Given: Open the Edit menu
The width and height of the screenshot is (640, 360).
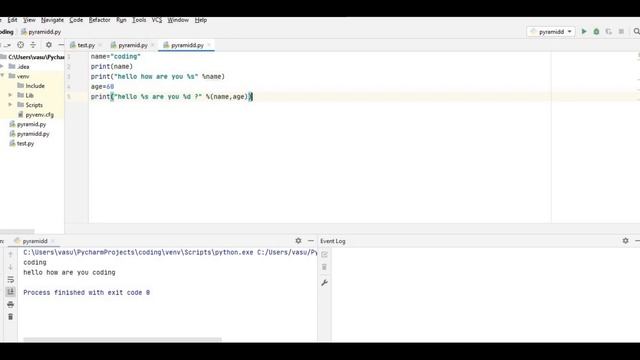Looking at the screenshot, I should [x=12, y=20].
